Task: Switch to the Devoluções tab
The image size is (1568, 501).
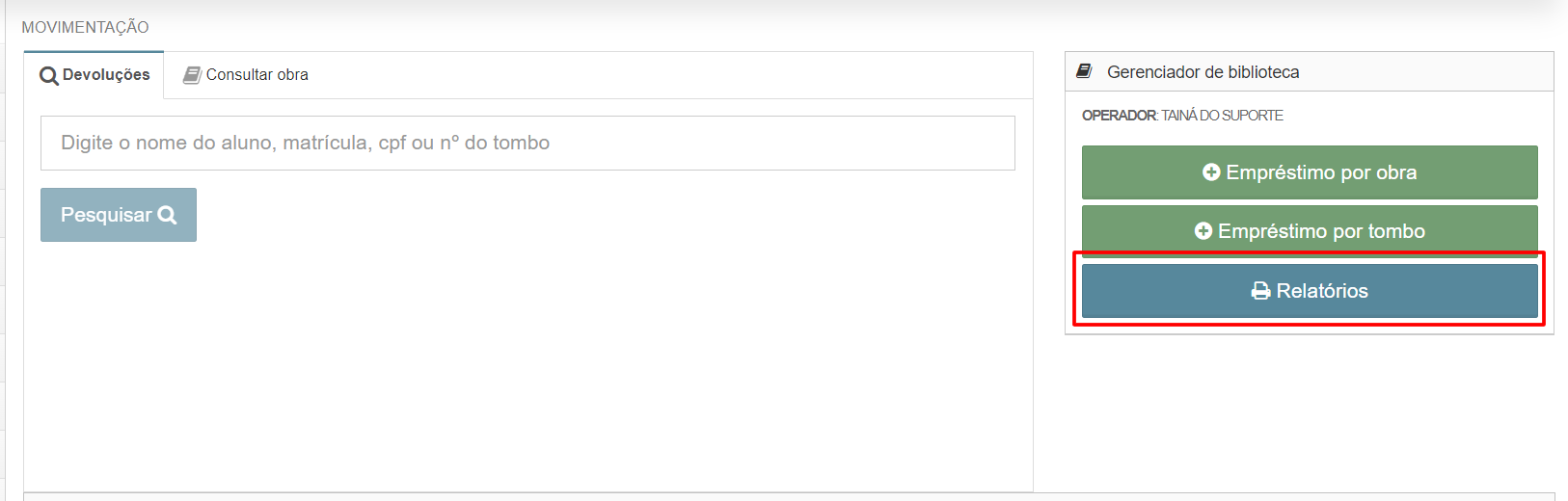Action: [x=95, y=75]
